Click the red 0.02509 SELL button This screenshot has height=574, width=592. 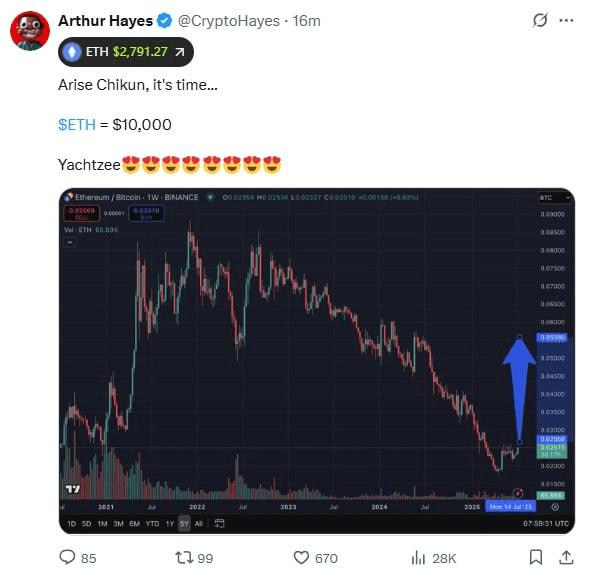(82, 213)
